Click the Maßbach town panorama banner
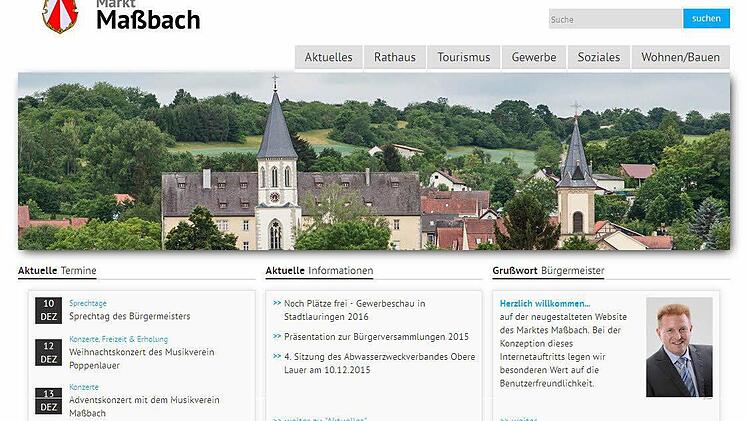Viewport: 748px width, 421px height. point(374,161)
